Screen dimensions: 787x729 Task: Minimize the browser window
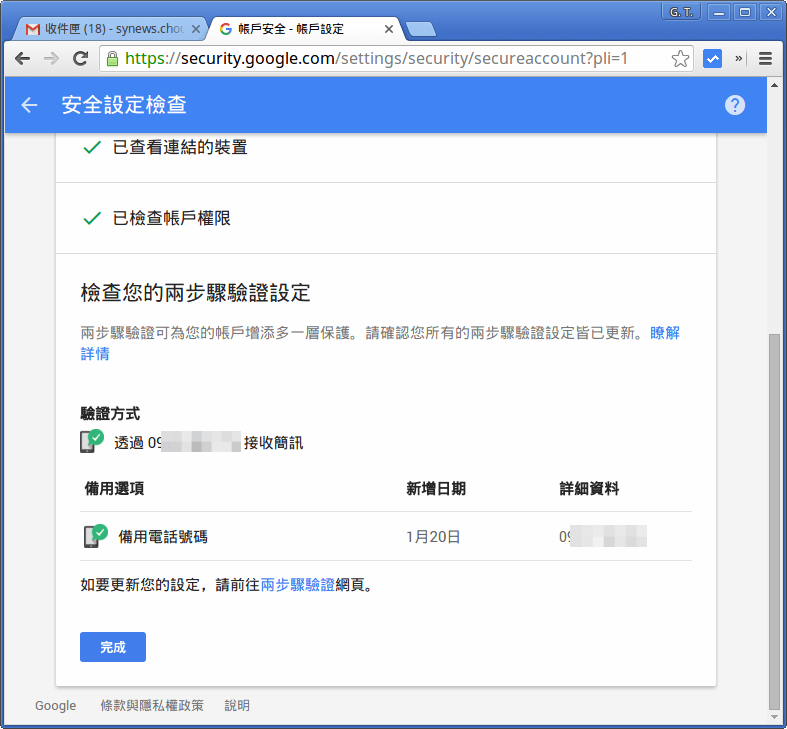[x=719, y=12]
